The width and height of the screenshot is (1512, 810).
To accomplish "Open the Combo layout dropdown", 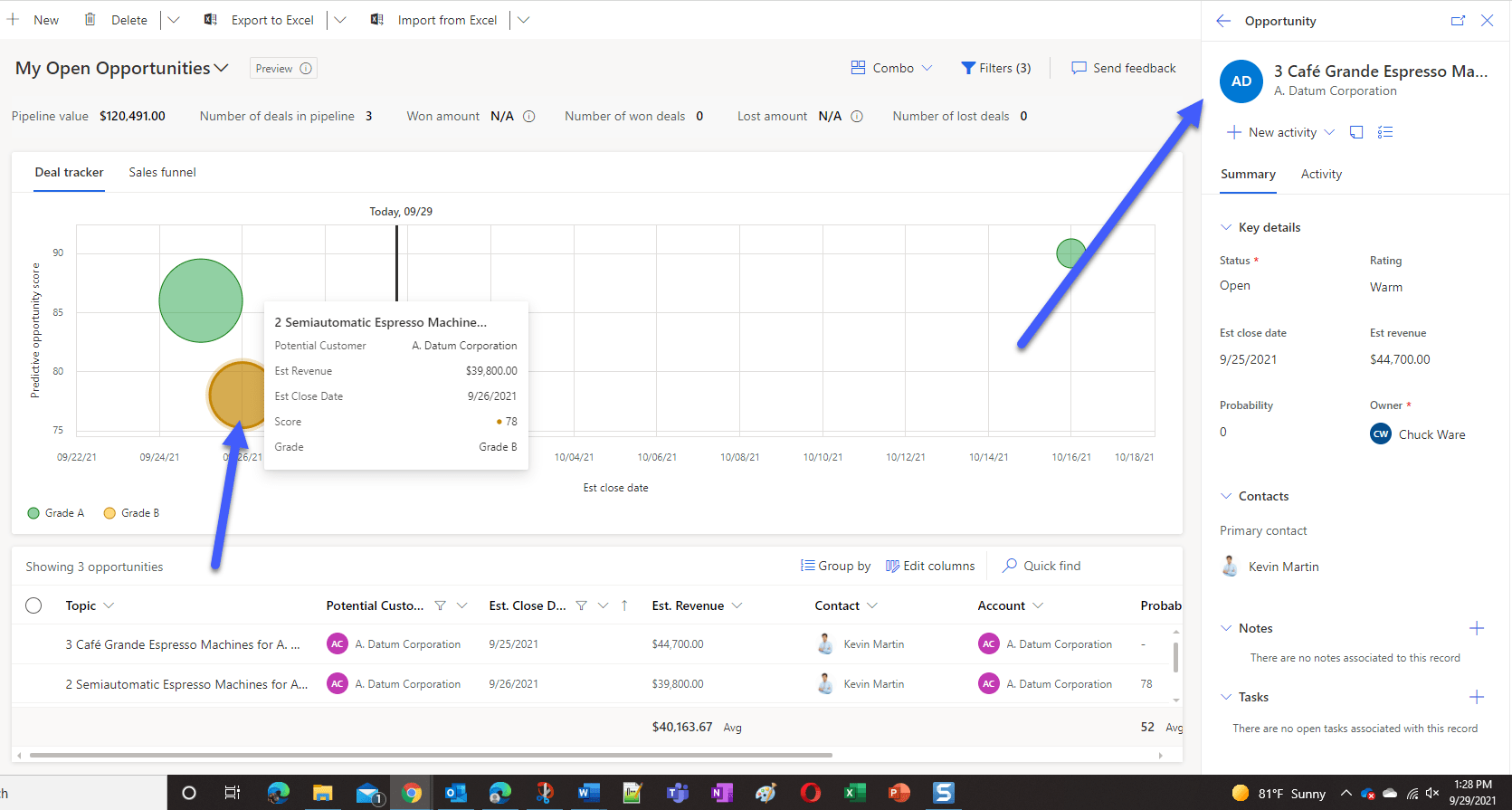I will click(x=891, y=68).
